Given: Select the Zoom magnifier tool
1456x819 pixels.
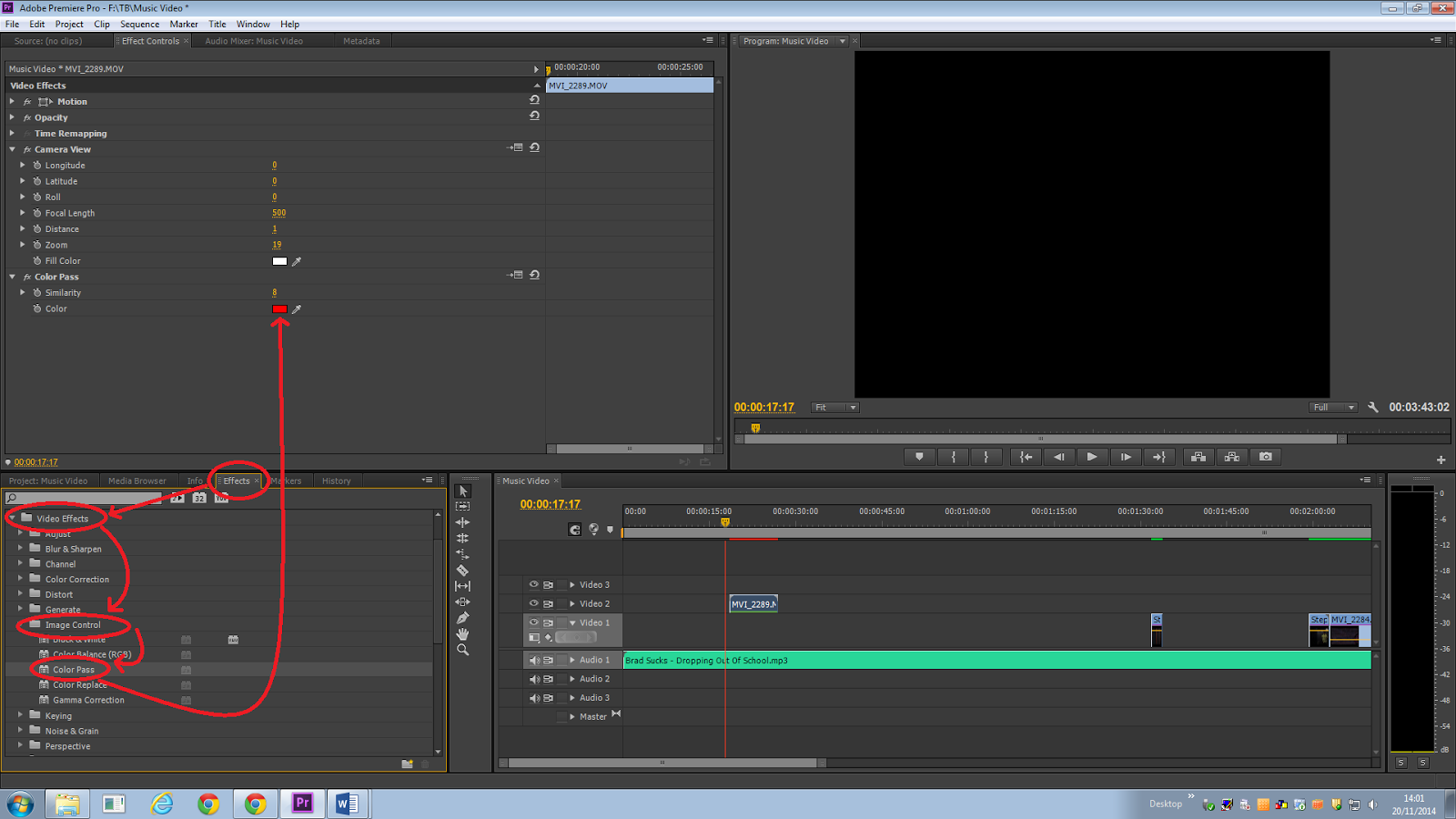Looking at the screenshot, I should click(x=463, y=650).
